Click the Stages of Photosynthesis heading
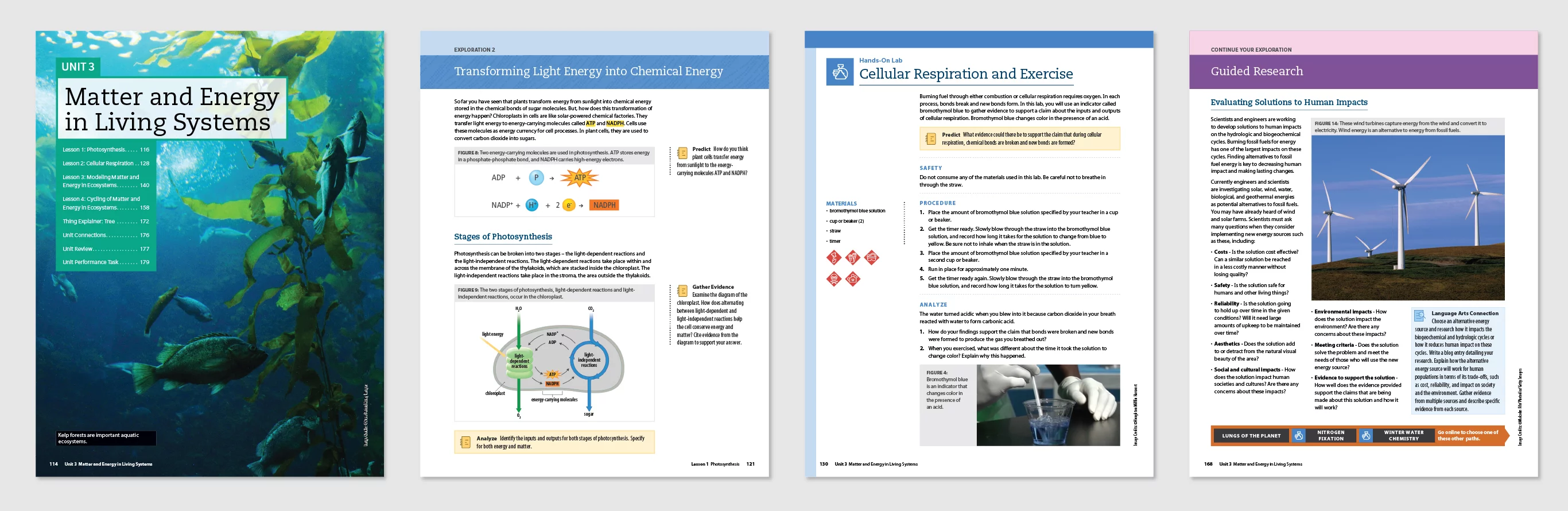1568x511 pixels. point(503,237)
